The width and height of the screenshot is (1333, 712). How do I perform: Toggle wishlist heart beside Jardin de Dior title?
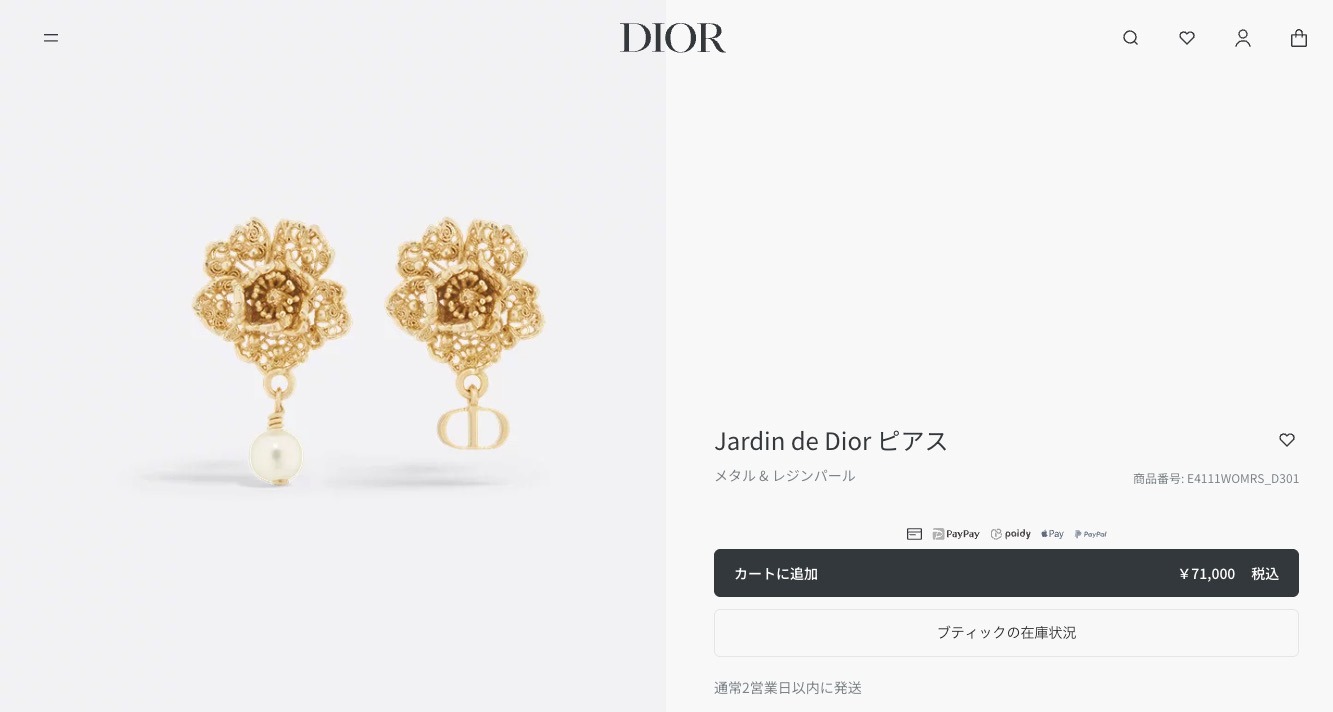[x=1287, y=440]
